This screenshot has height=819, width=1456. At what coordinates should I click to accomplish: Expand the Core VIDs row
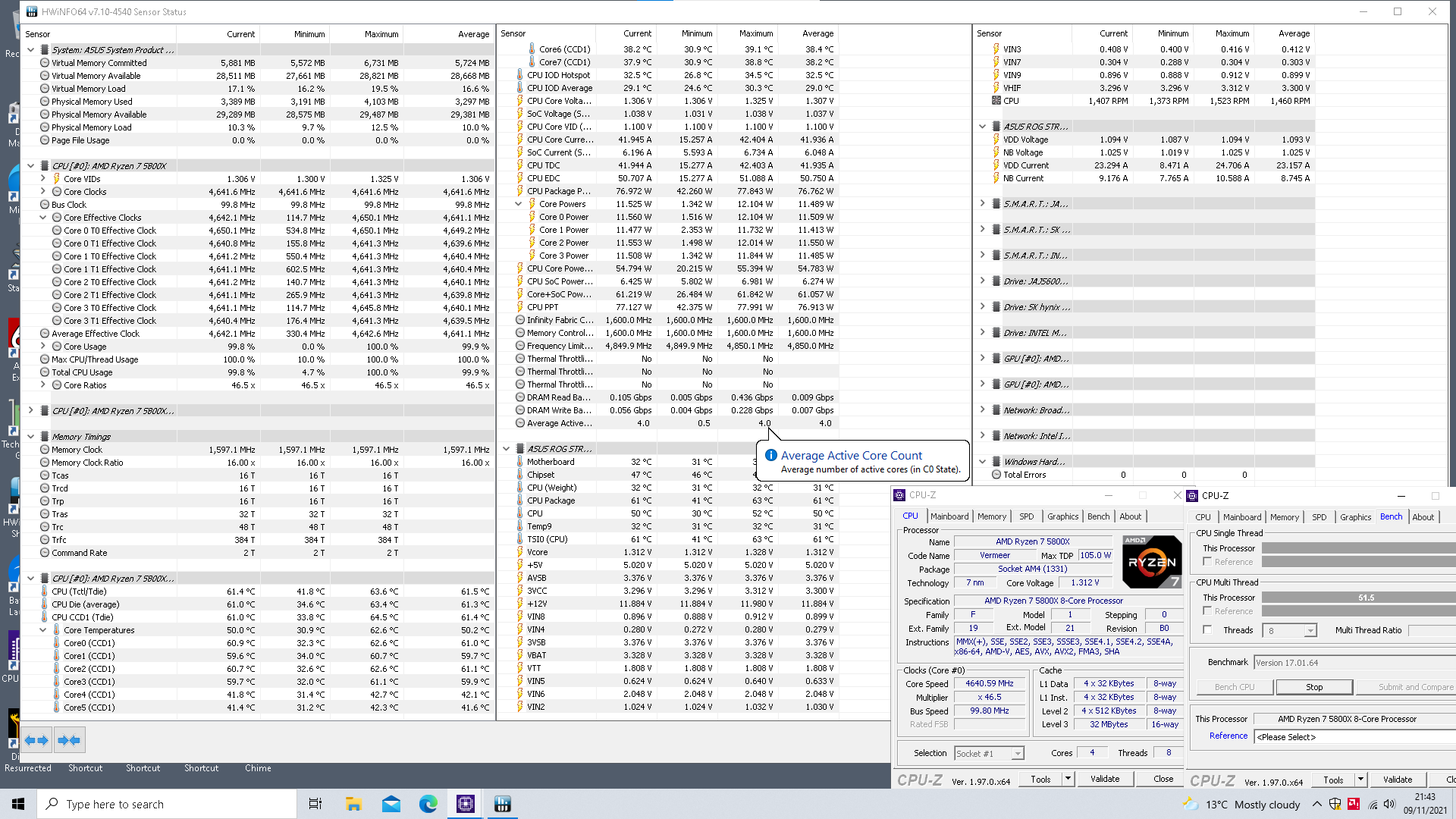[x=43, y=179]
